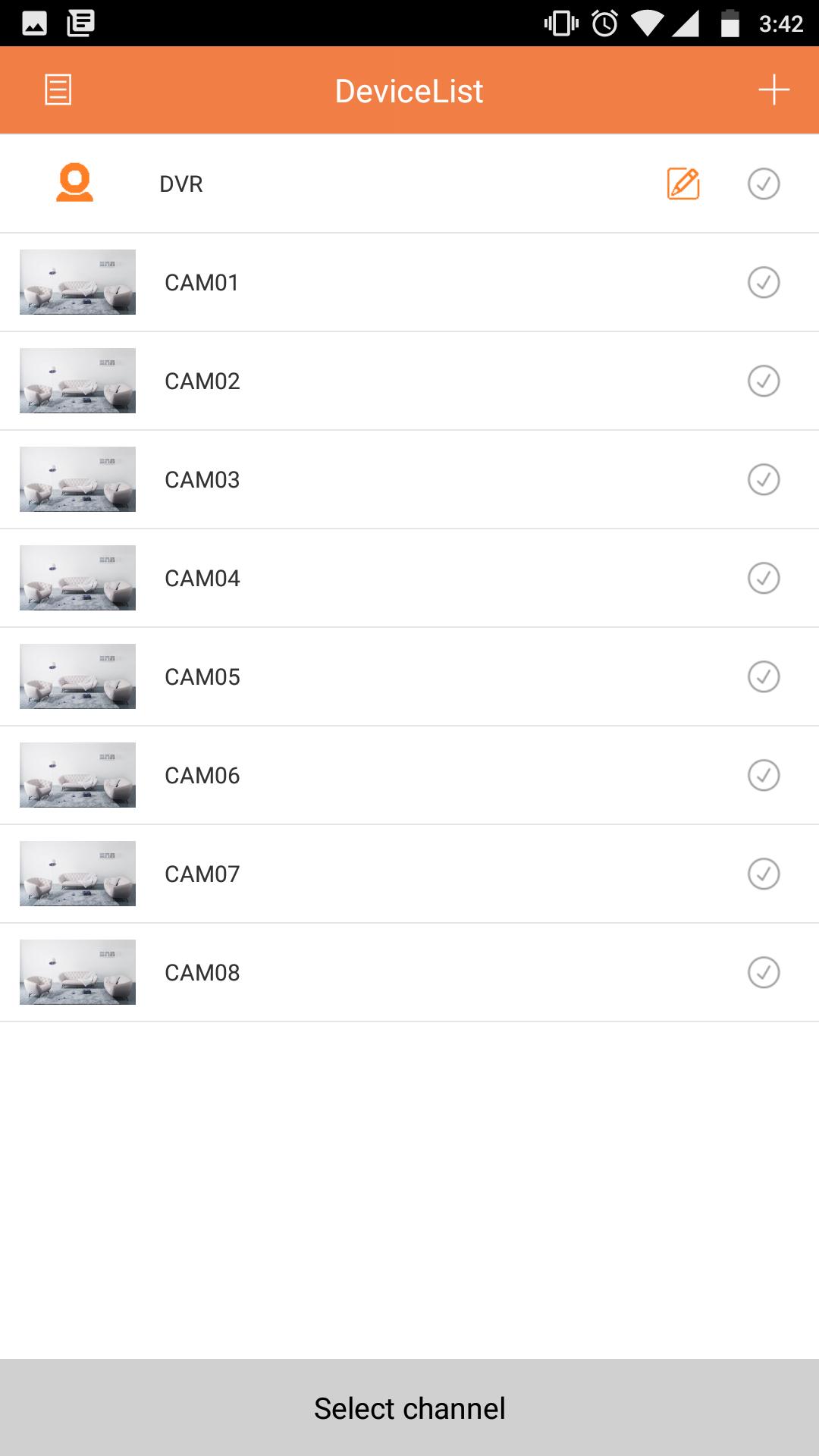Viewport: 819px width, 1456px height.
Task: Collapse the DVR device row
Action: coord(409,184)
